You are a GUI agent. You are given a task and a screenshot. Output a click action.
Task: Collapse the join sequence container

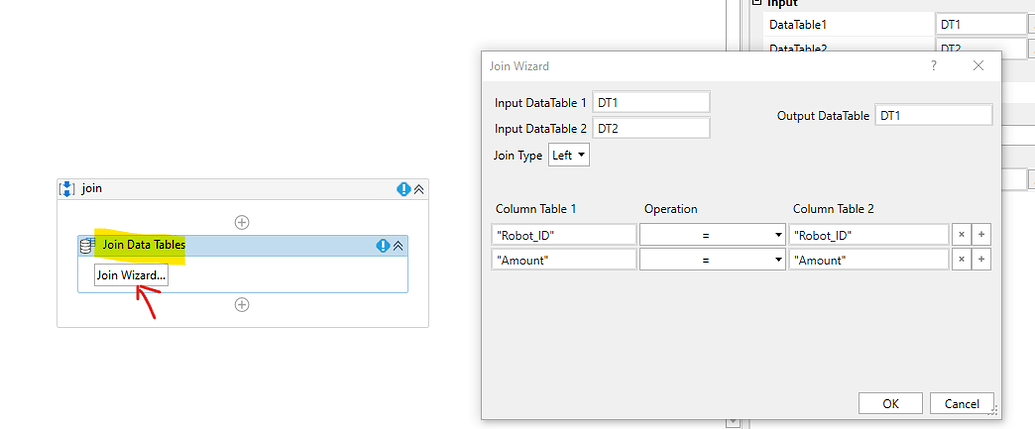(x=419, y=188)
